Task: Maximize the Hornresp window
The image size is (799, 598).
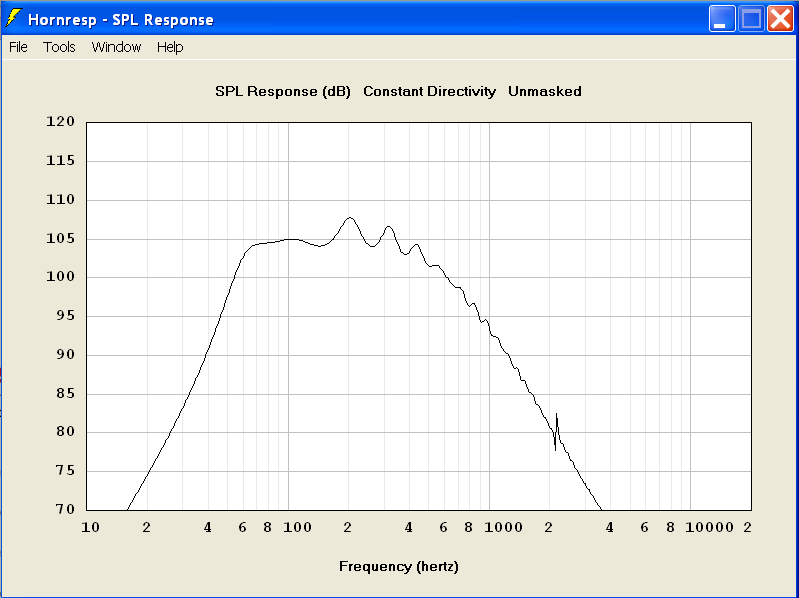Action: (751, 19)
